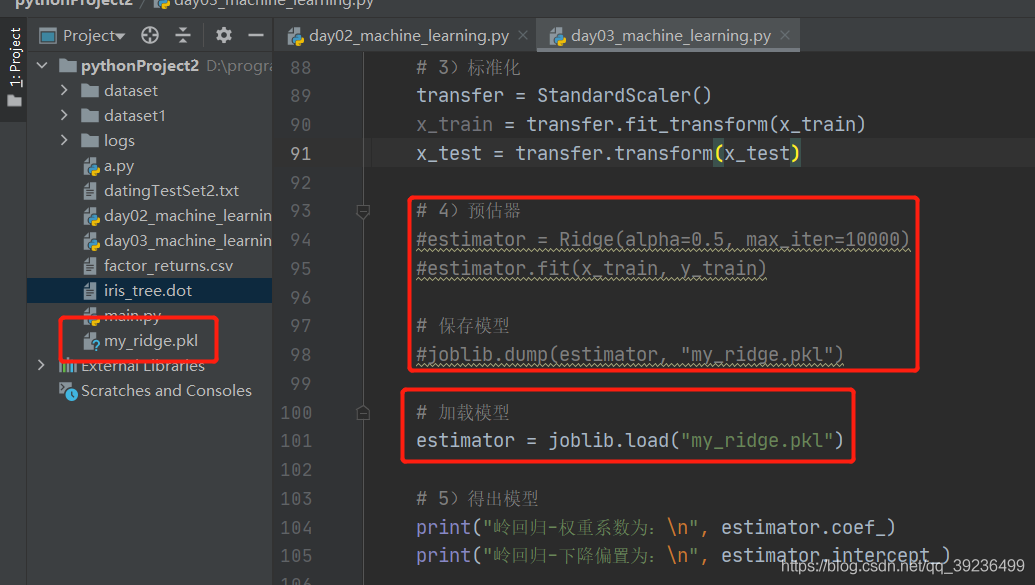Select the dataset1 folder icon
The height and width of the screenshot is (585, 1035).
tap(90, 116)
